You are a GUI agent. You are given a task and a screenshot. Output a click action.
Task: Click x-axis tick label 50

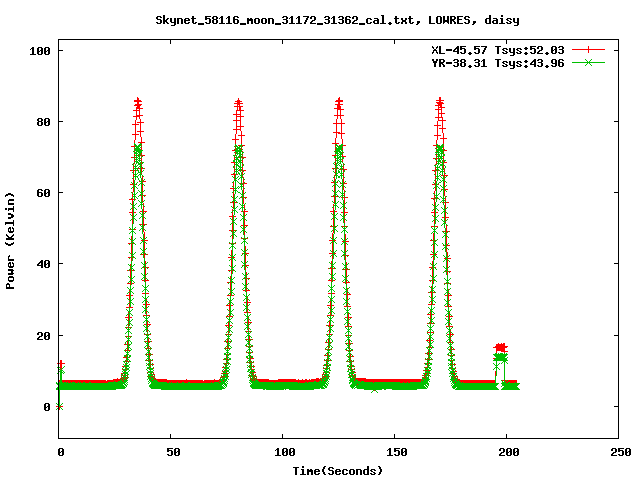click(x=173, y=452)
